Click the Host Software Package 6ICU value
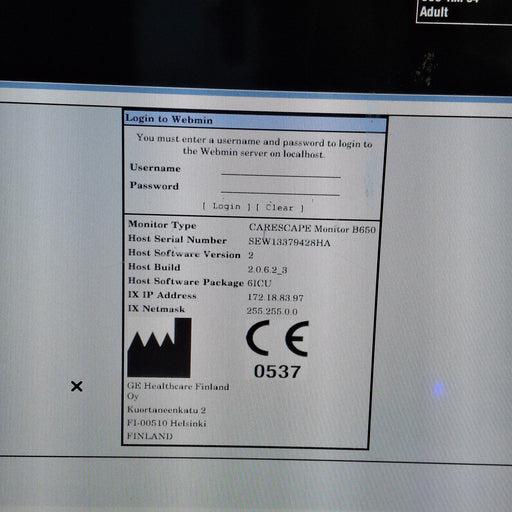The width and height of the screenshot is (512, 512). (x=259, y=283)
